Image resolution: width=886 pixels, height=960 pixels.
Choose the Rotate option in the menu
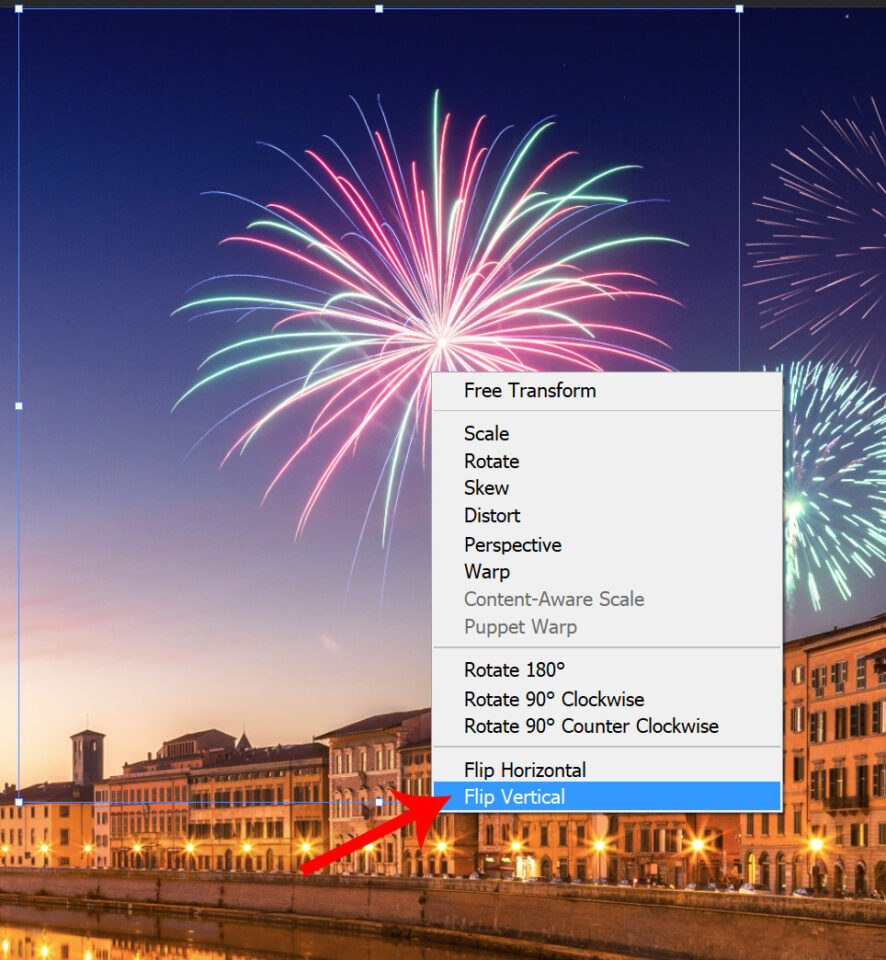click(491, 461)
